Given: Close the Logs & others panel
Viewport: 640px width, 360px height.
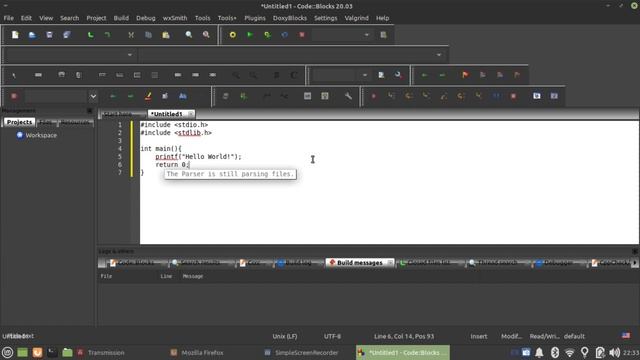Looking at the screenshot, I should [635, 251].
